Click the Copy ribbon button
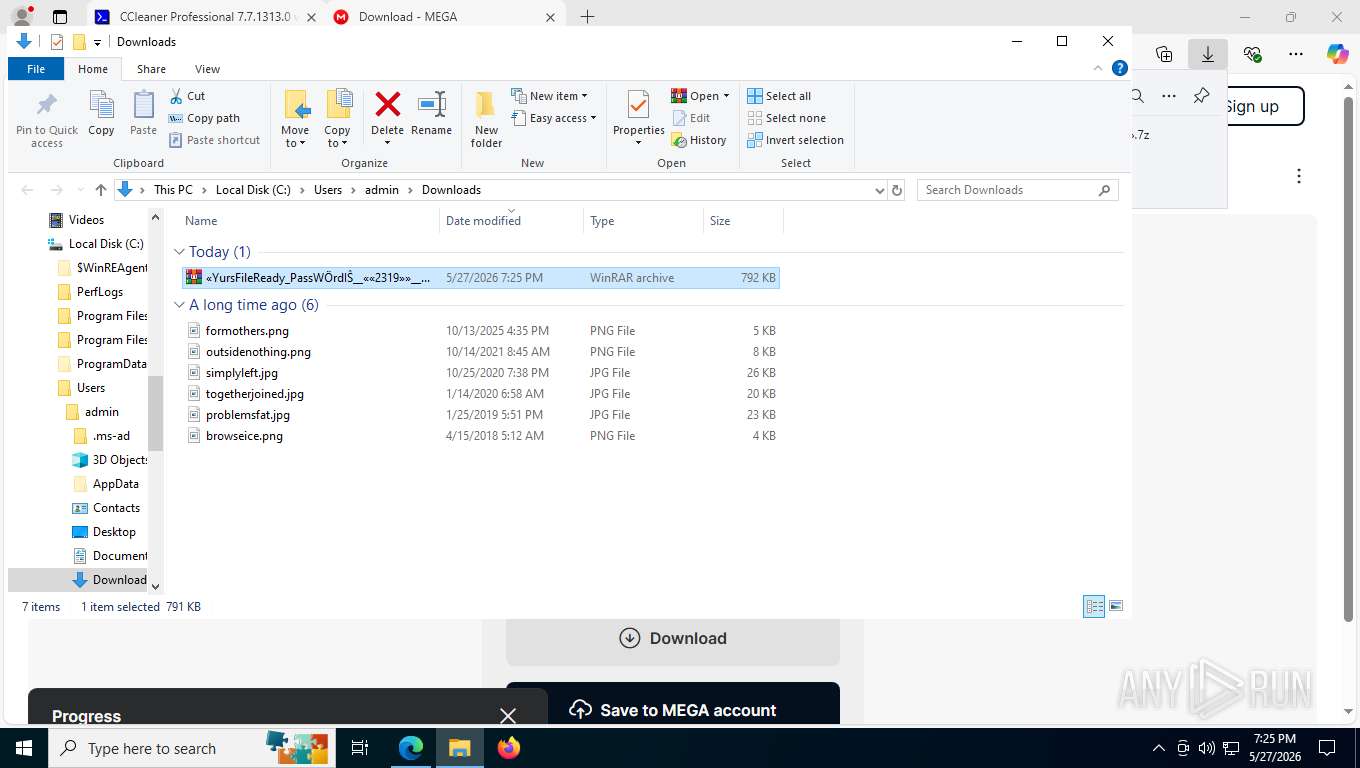Viewport: 1360px width, 768px height. click(x=101, y=114)
